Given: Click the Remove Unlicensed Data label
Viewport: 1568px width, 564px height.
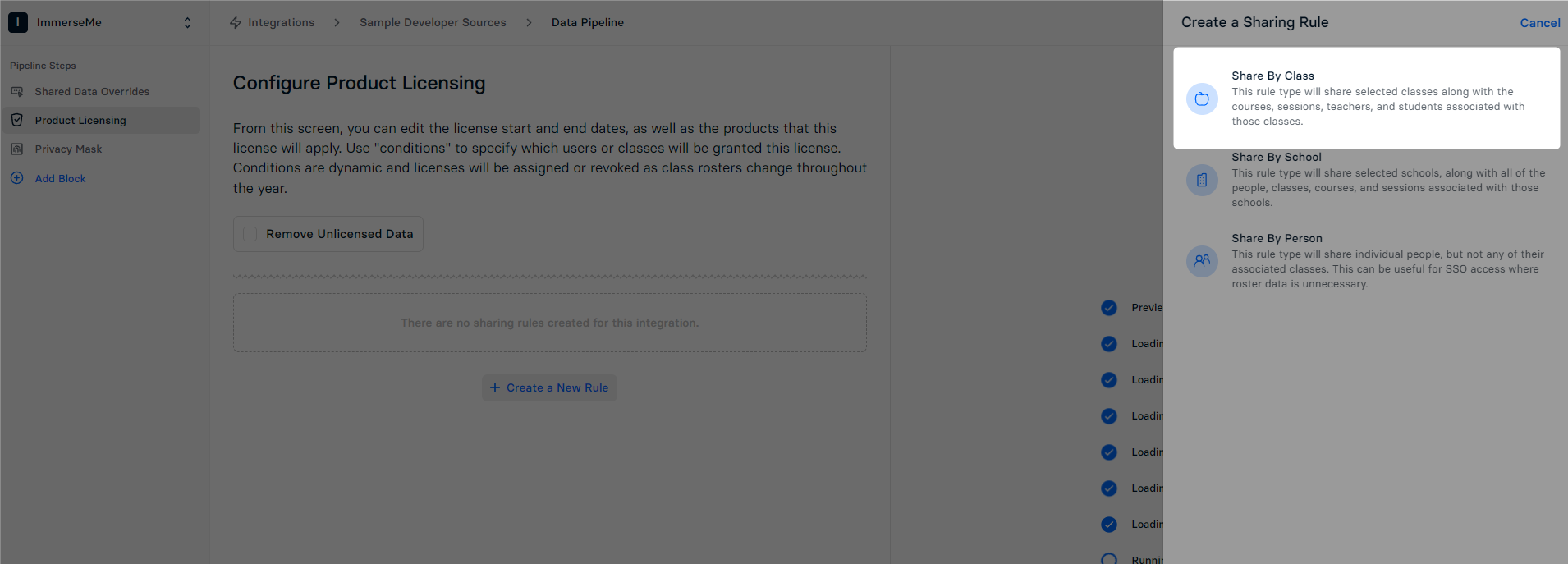Looking at the screenshot, I should pos(340,234).
